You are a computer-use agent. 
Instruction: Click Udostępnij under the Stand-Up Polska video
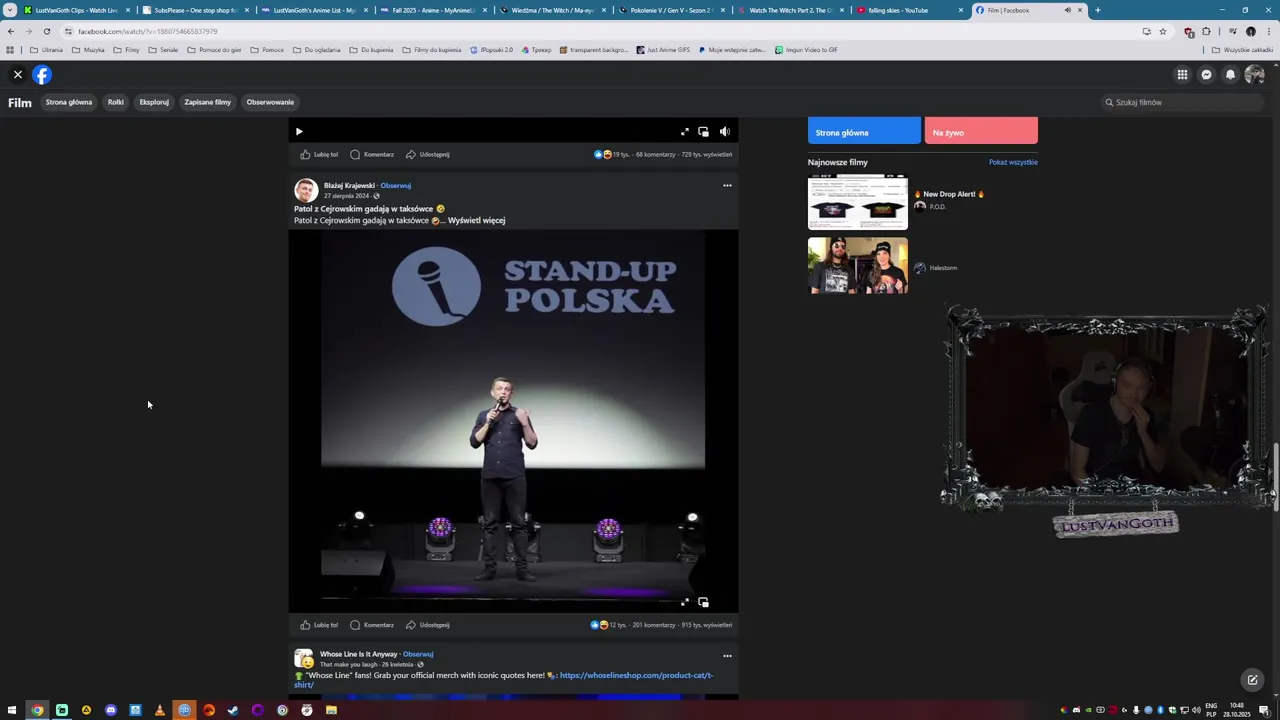pyautogui.click(x=428, y=625)
